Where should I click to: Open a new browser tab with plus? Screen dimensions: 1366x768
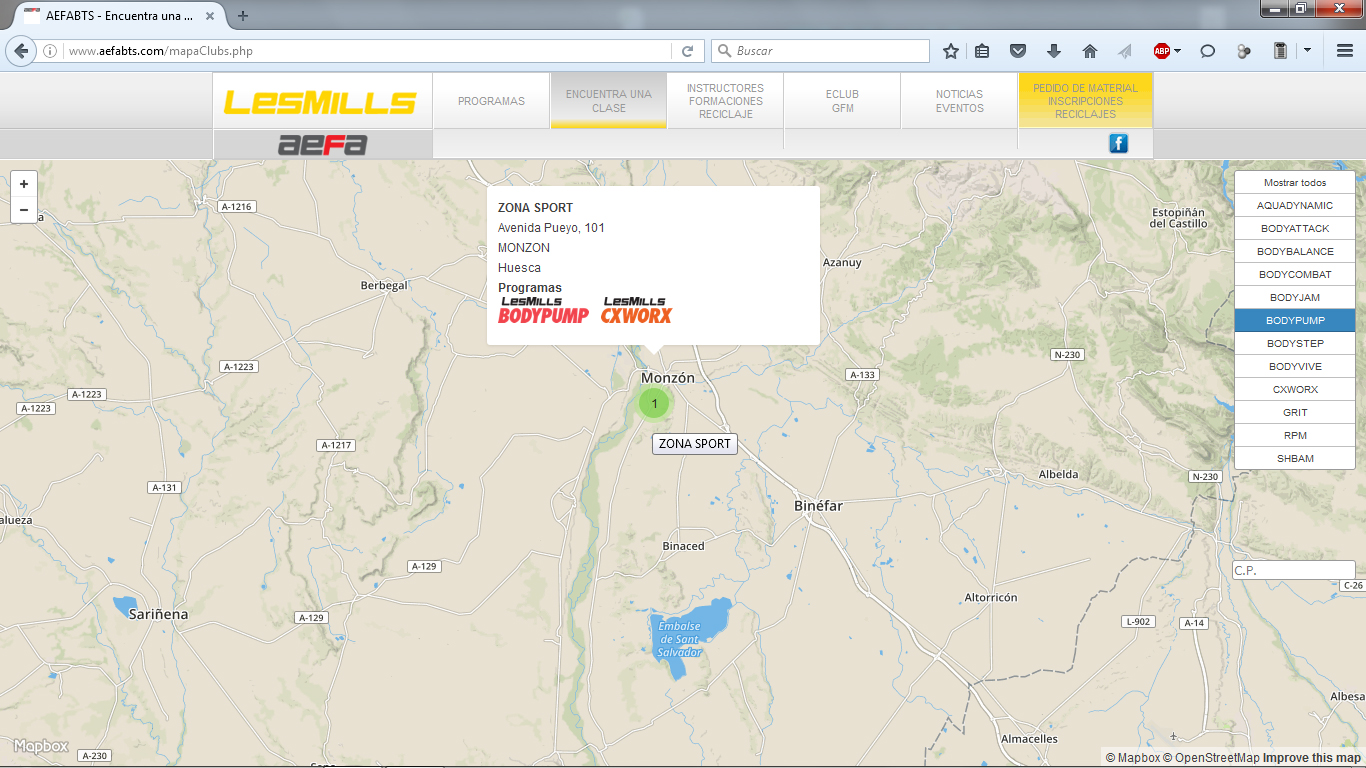coord(243,15)
